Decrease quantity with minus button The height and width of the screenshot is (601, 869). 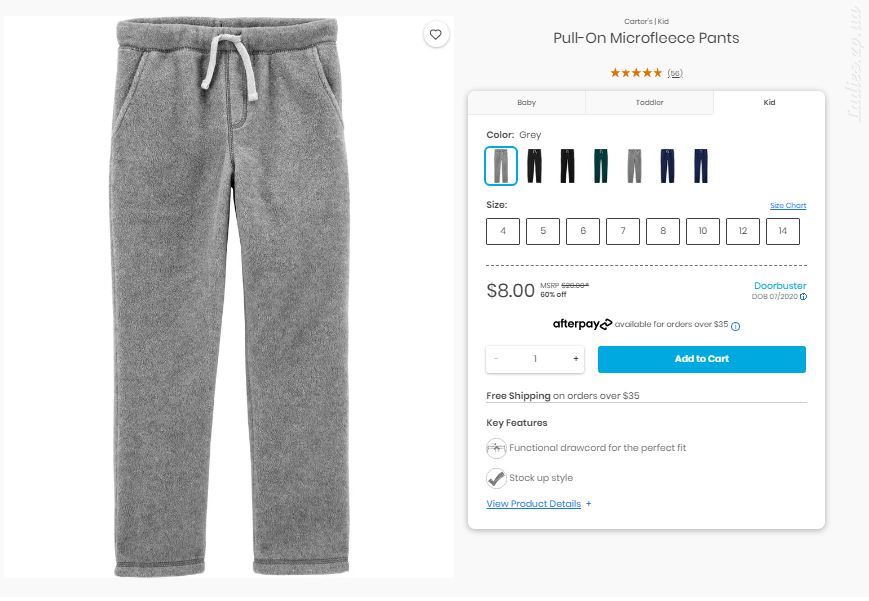click(x=496, y=359)
